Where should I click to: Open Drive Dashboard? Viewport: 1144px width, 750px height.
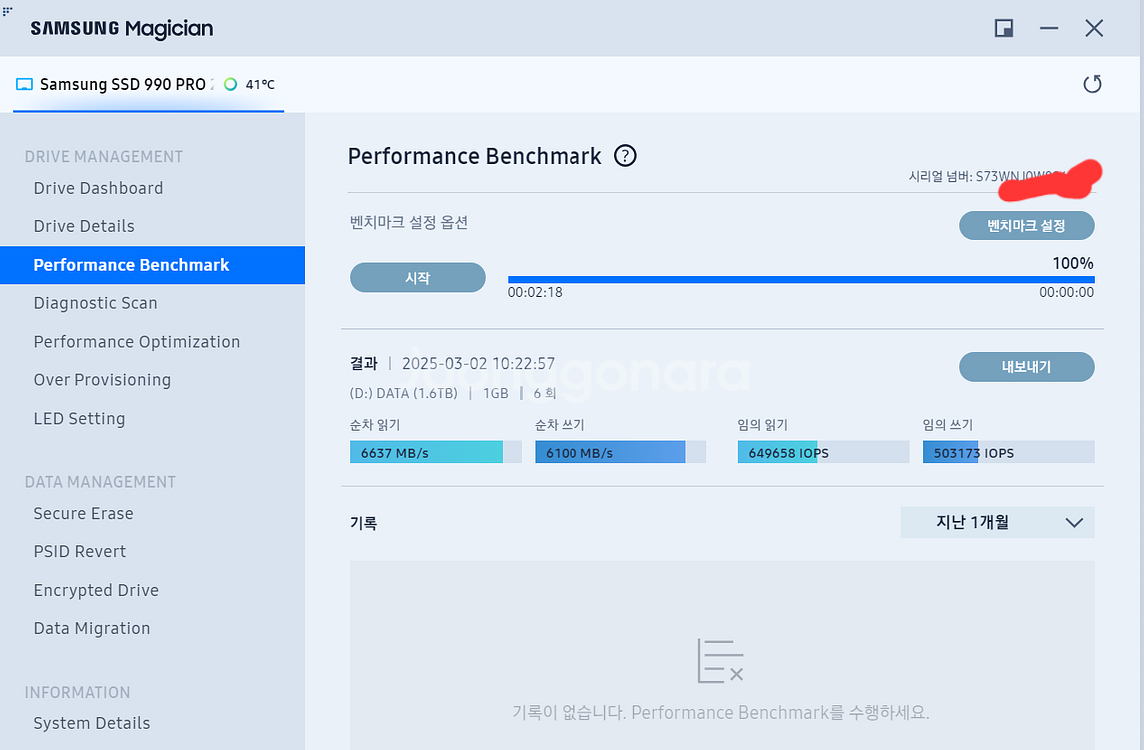point(98,188)
